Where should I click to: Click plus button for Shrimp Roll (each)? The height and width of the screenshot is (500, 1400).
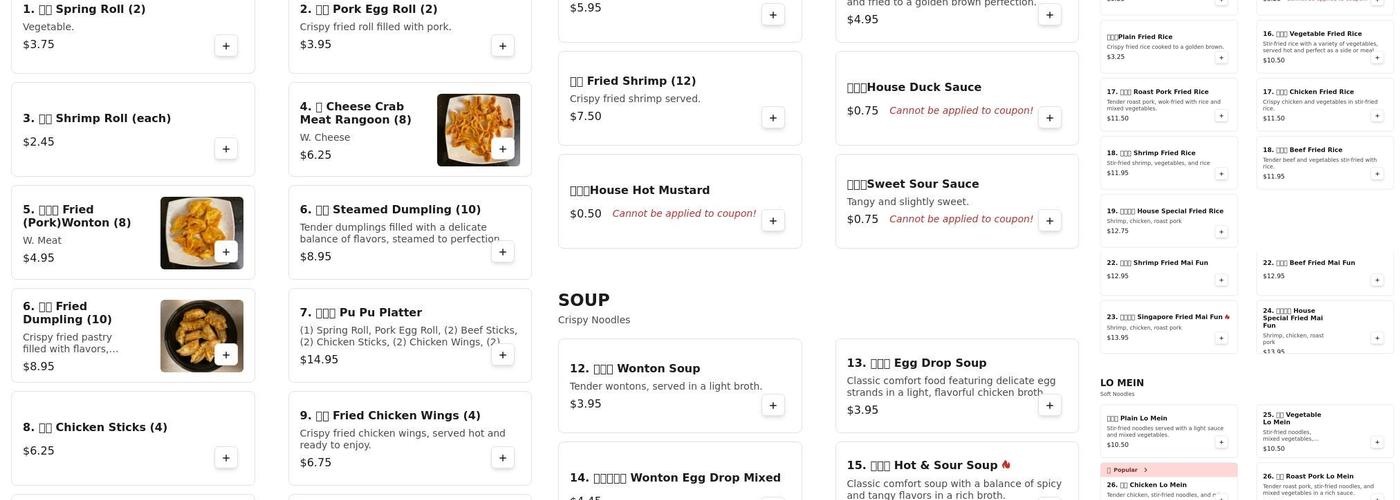(226, 149)
